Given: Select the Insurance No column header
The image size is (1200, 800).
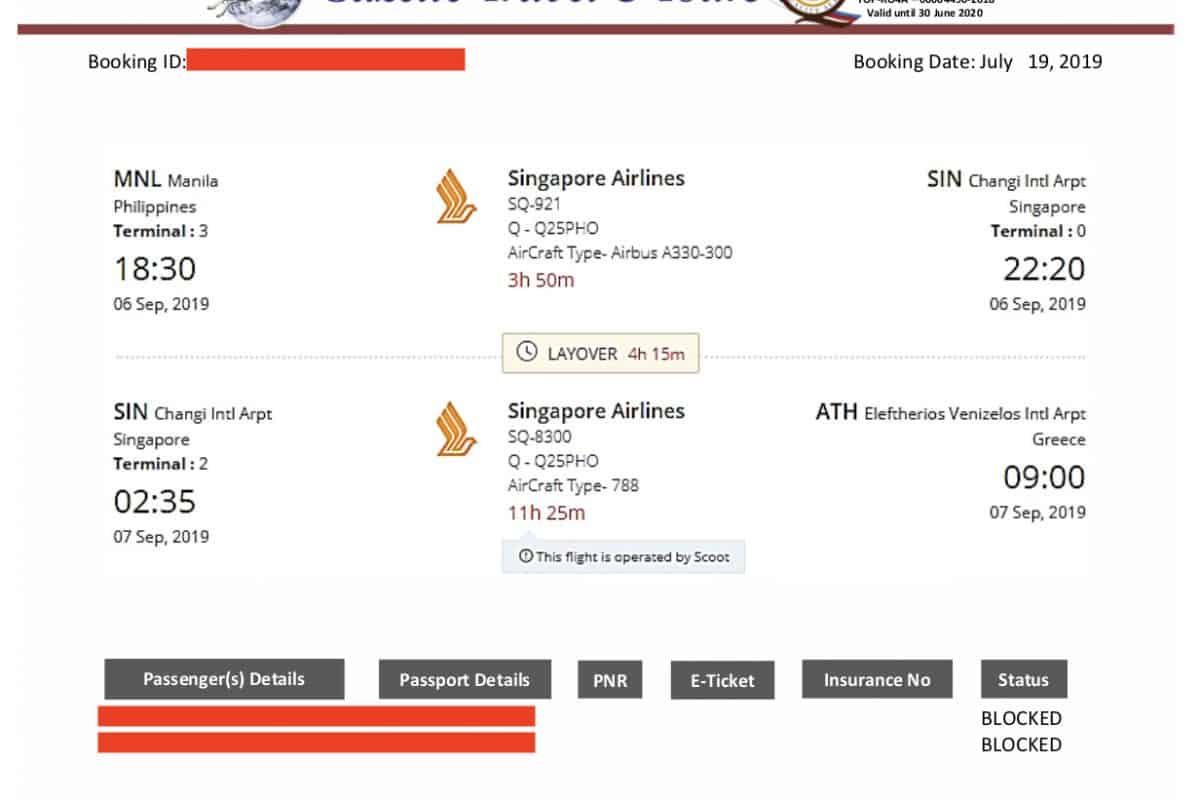Looking at the screenshot, I should 876,680.
